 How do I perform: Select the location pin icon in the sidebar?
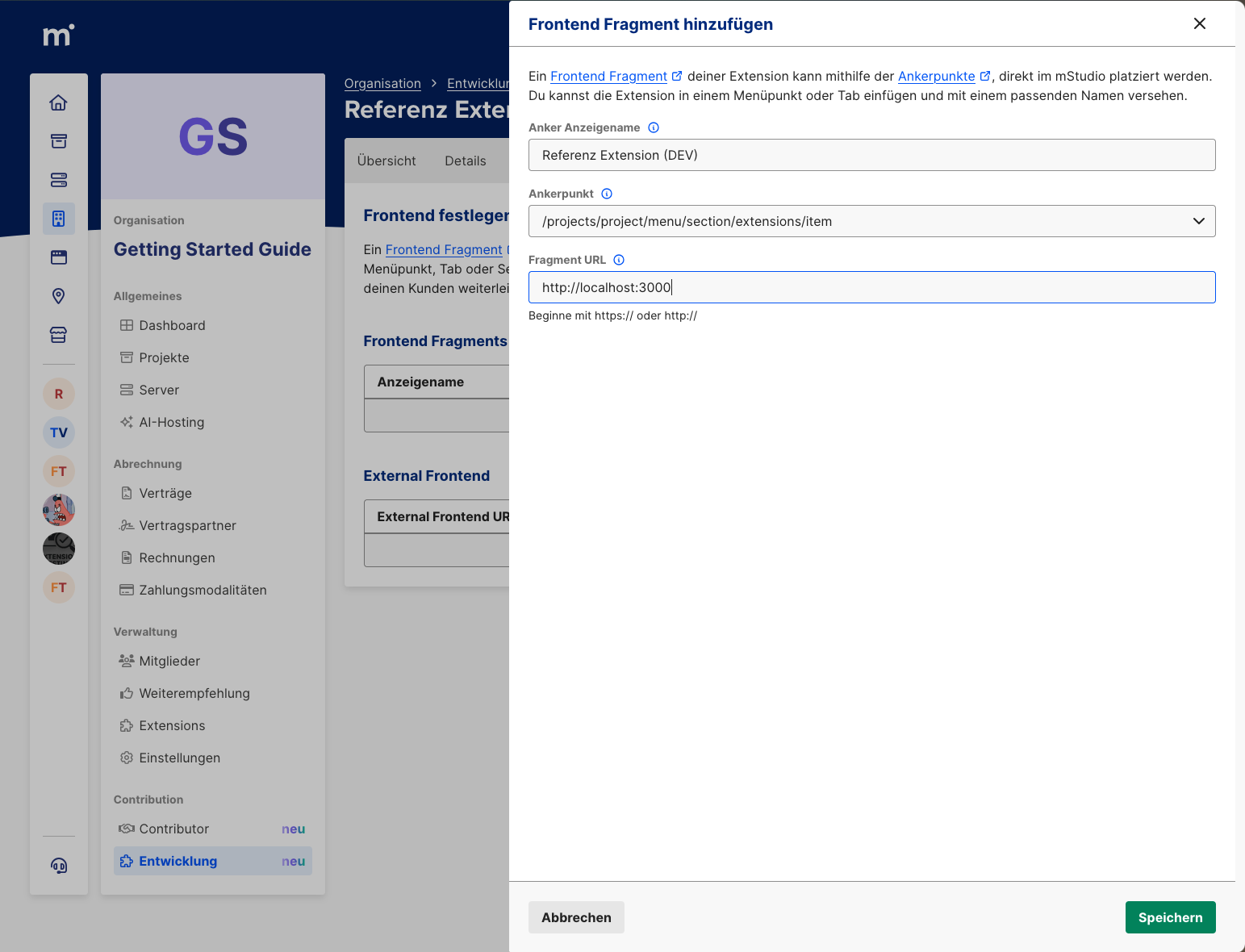tap(58, 296)
